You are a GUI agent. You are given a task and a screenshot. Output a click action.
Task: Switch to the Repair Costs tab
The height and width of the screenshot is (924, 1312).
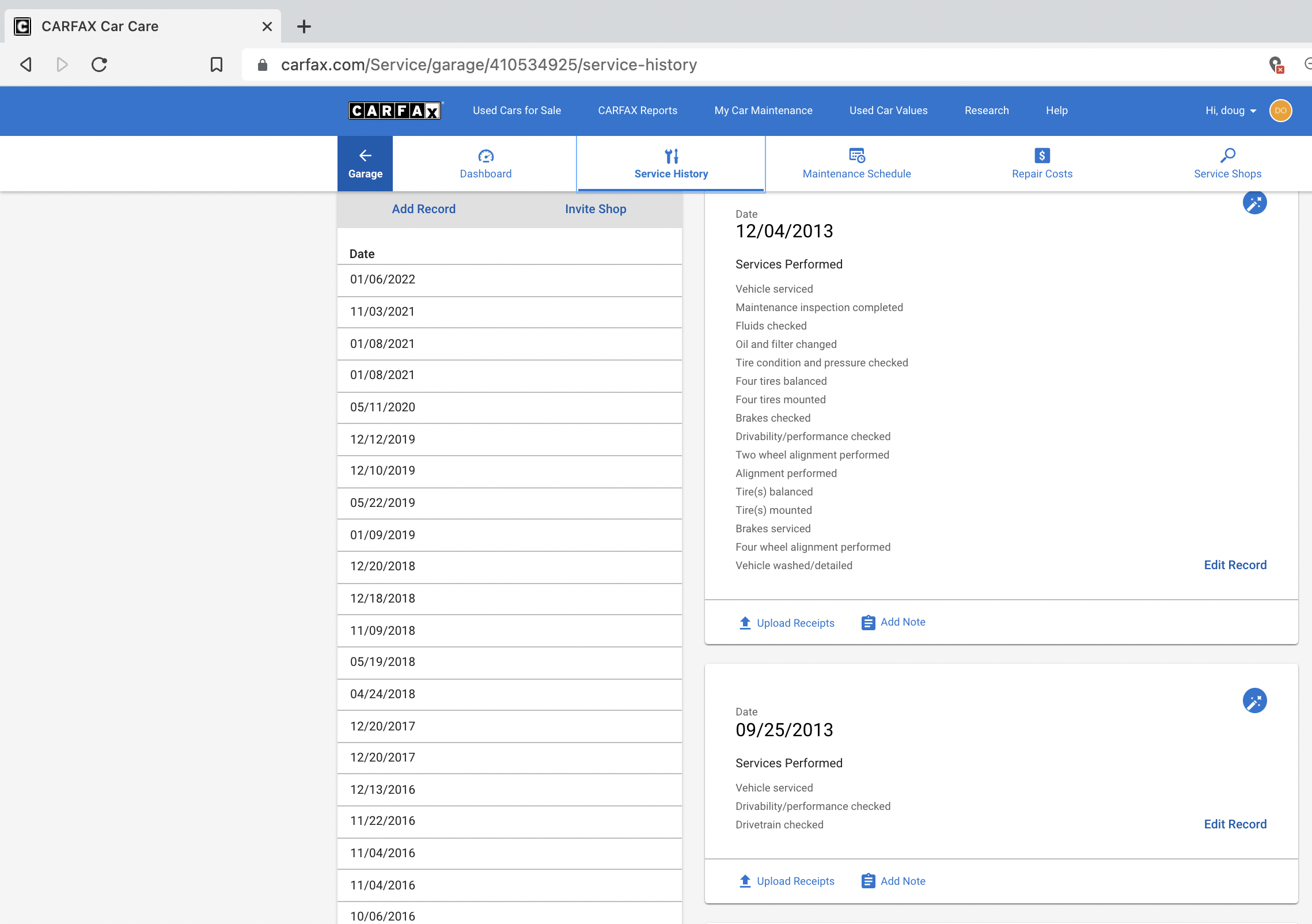1042,164
